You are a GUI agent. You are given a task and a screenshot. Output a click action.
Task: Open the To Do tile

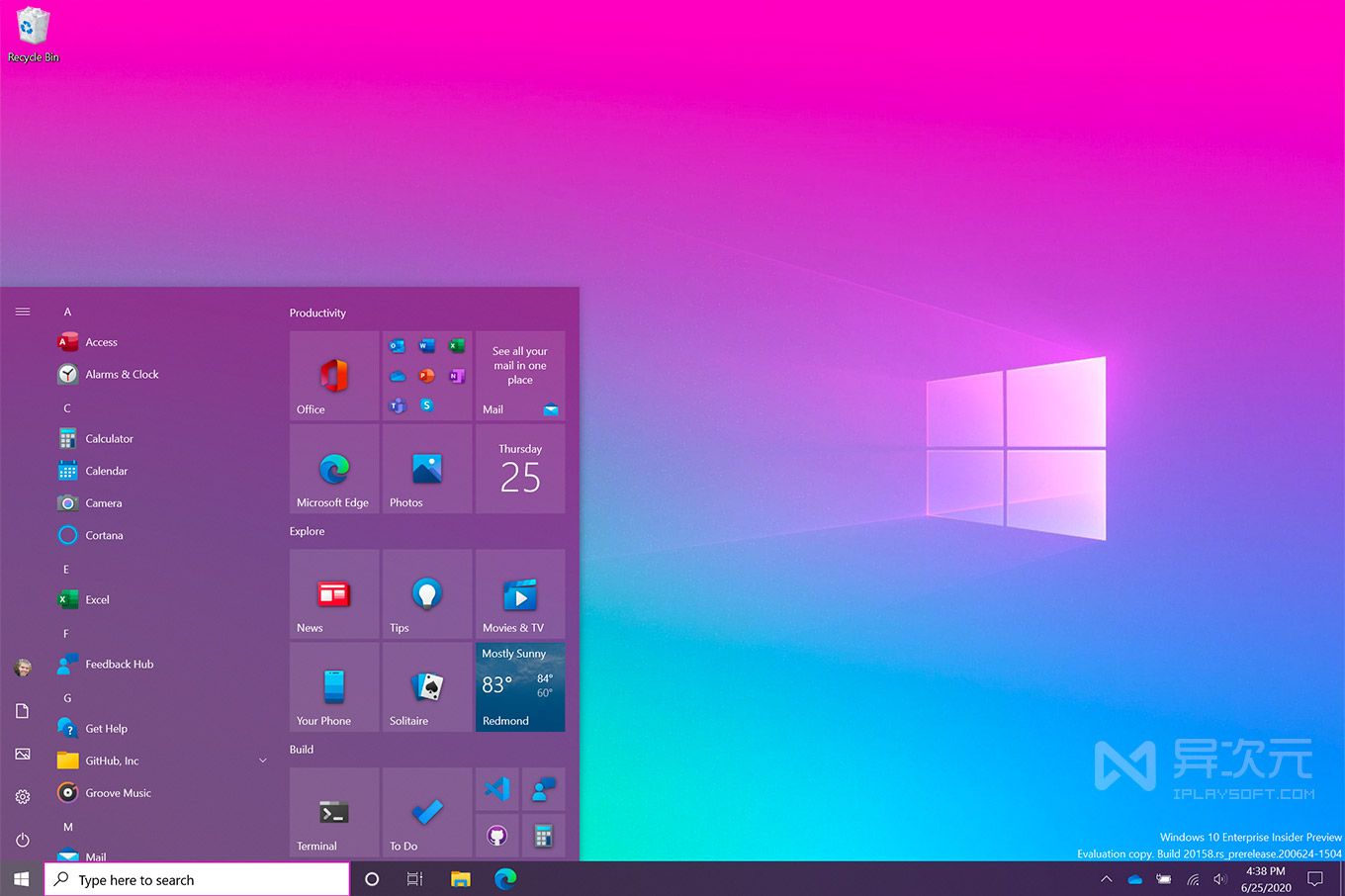426,811
